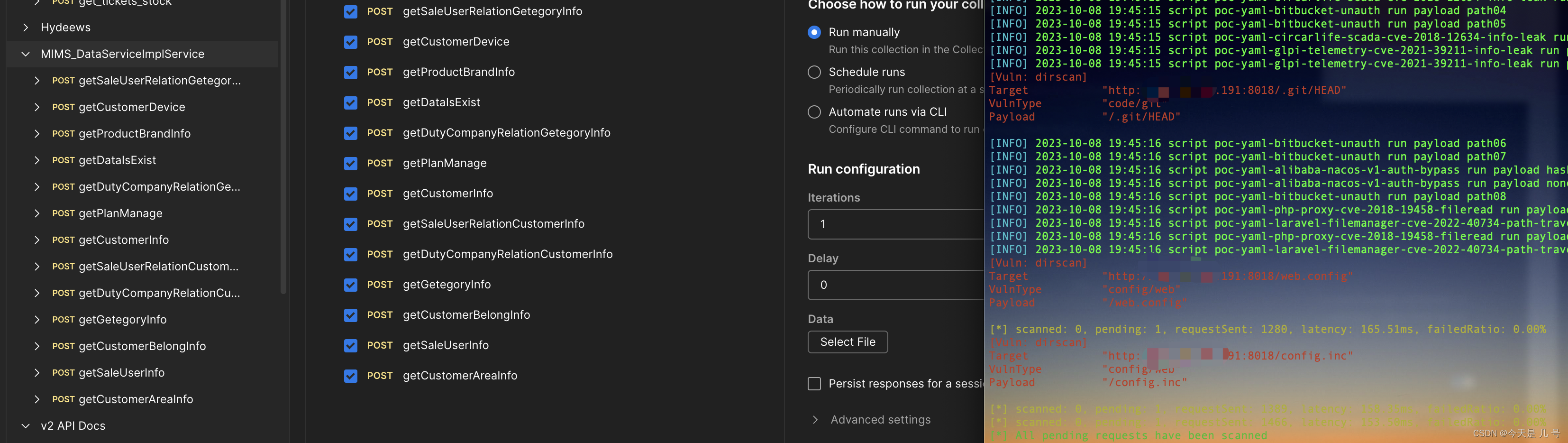The height and width of the screenshot is (443, 1568).
Task: Click Select File button under Data
Action: click(x=848, y=342)
